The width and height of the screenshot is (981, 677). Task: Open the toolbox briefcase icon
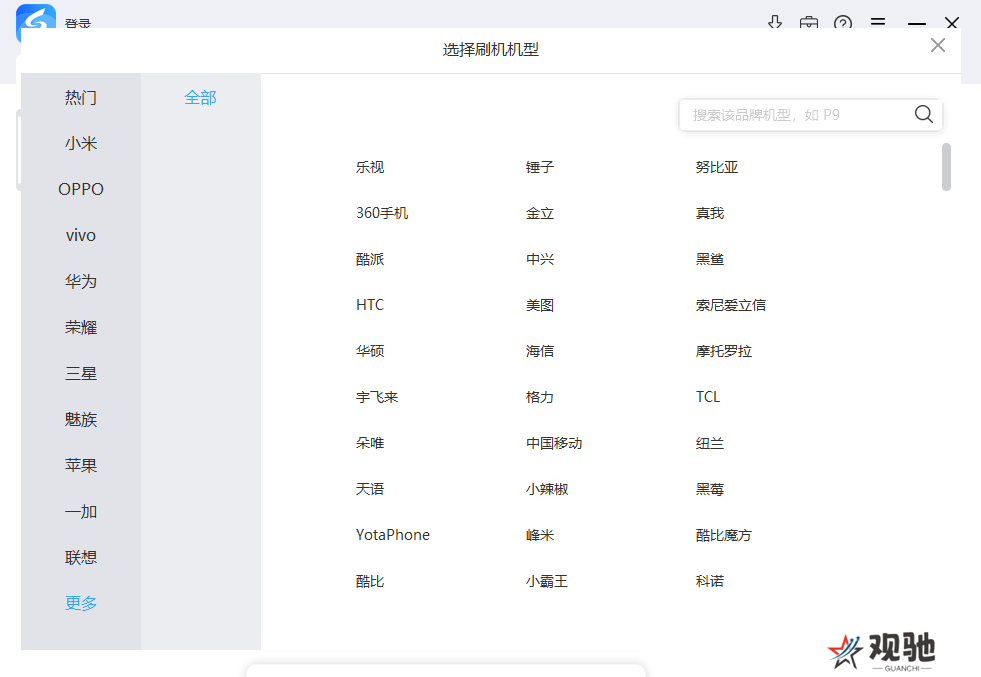809,23
